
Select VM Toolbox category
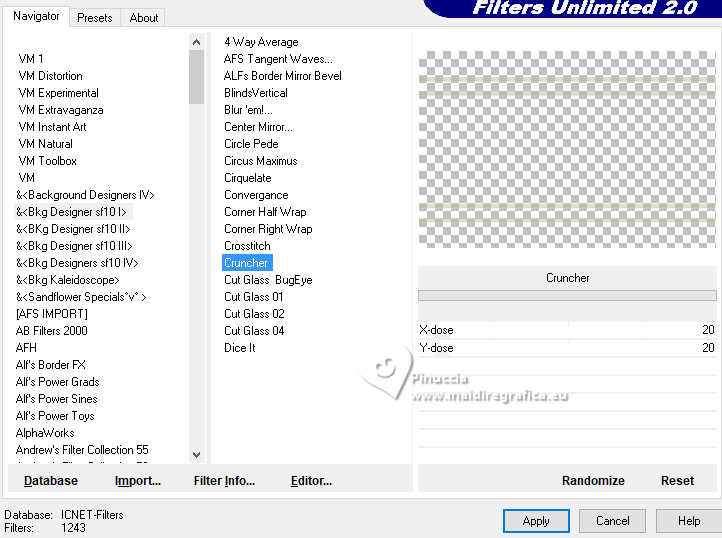pos(47,161)
